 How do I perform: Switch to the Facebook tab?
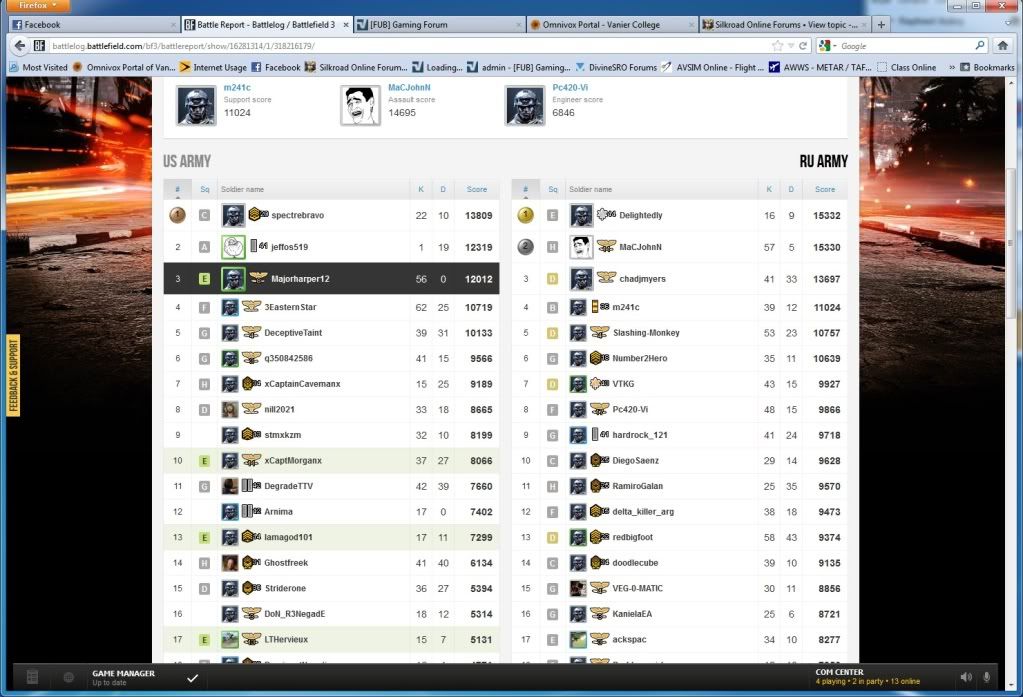pos(94,25)
